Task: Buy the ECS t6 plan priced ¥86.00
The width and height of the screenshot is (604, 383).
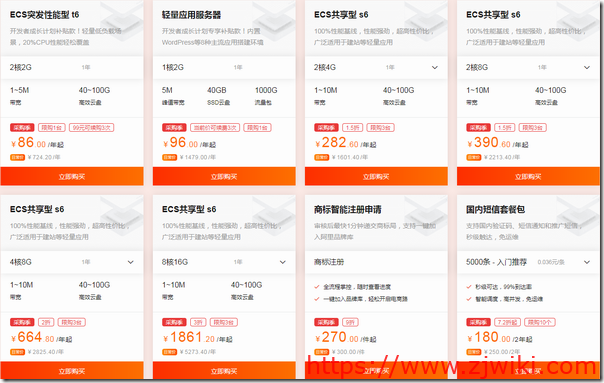Action: (72, 176)
